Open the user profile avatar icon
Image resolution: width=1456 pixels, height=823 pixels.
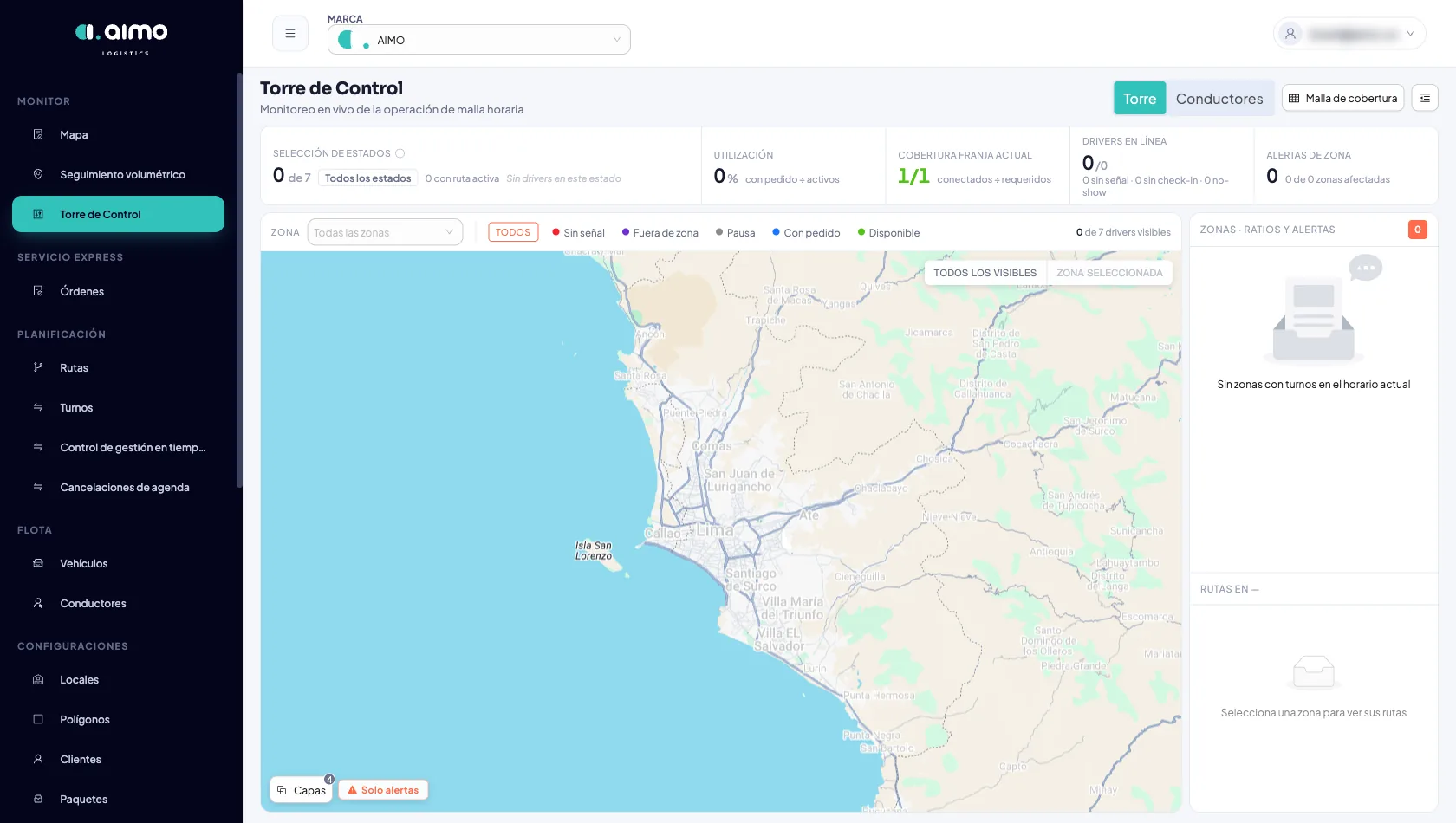pyautogui.click(x=1290, y=34)
